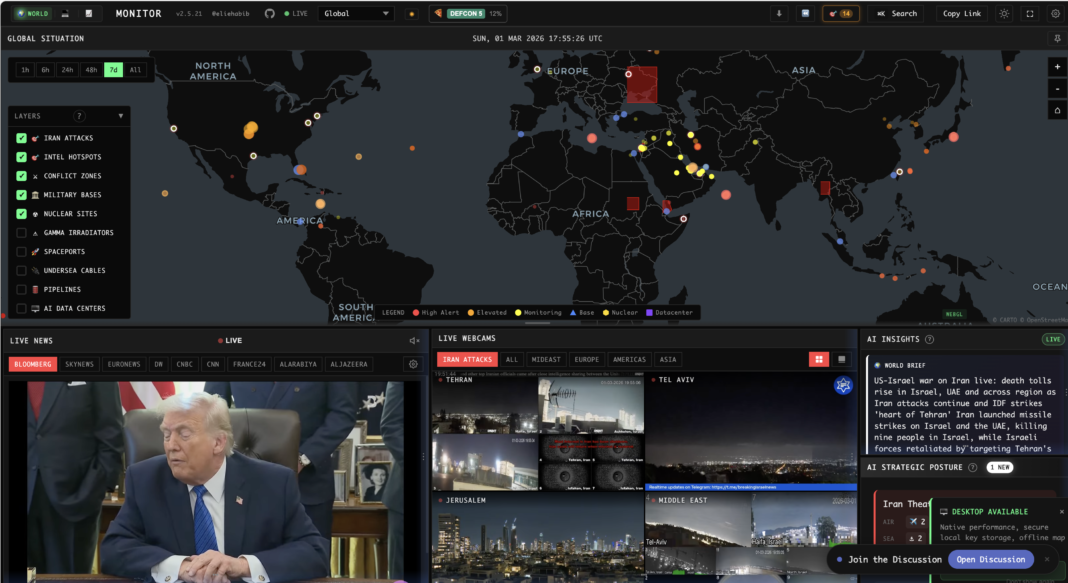This screenshot has height=583, width=1068.
Task: Click the download arrow icon in header
Action: tap(779, 14)
